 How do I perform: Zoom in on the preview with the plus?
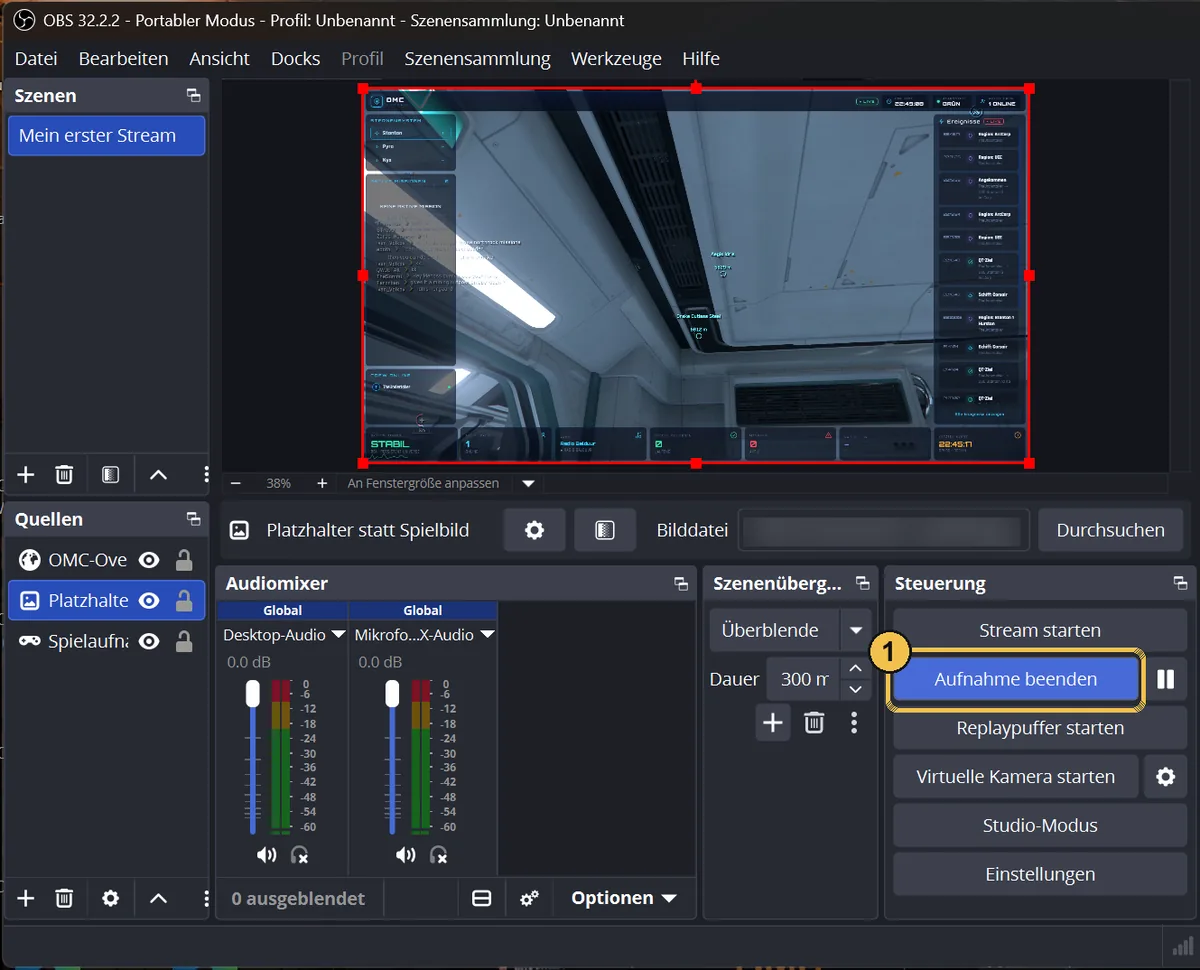click(322, 483)
